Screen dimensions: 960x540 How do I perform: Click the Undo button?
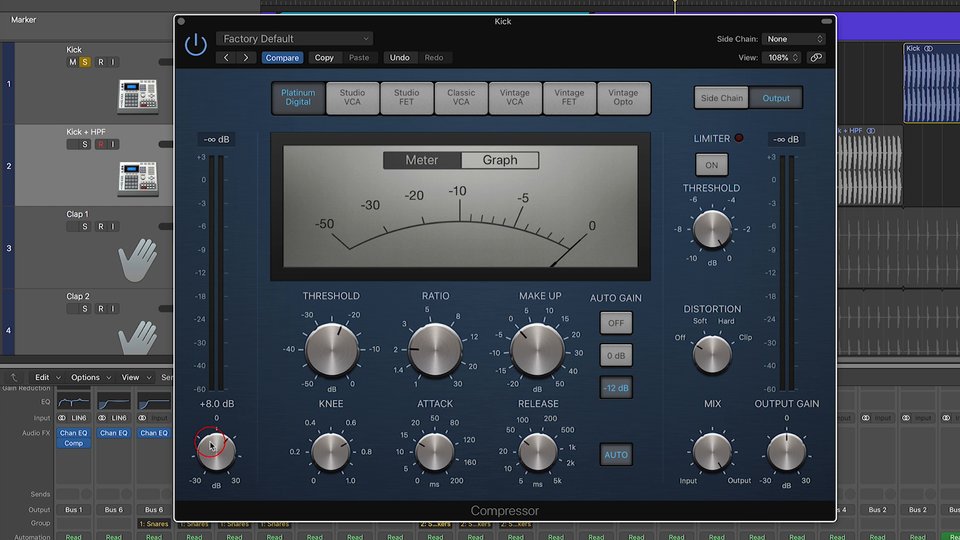399,58
